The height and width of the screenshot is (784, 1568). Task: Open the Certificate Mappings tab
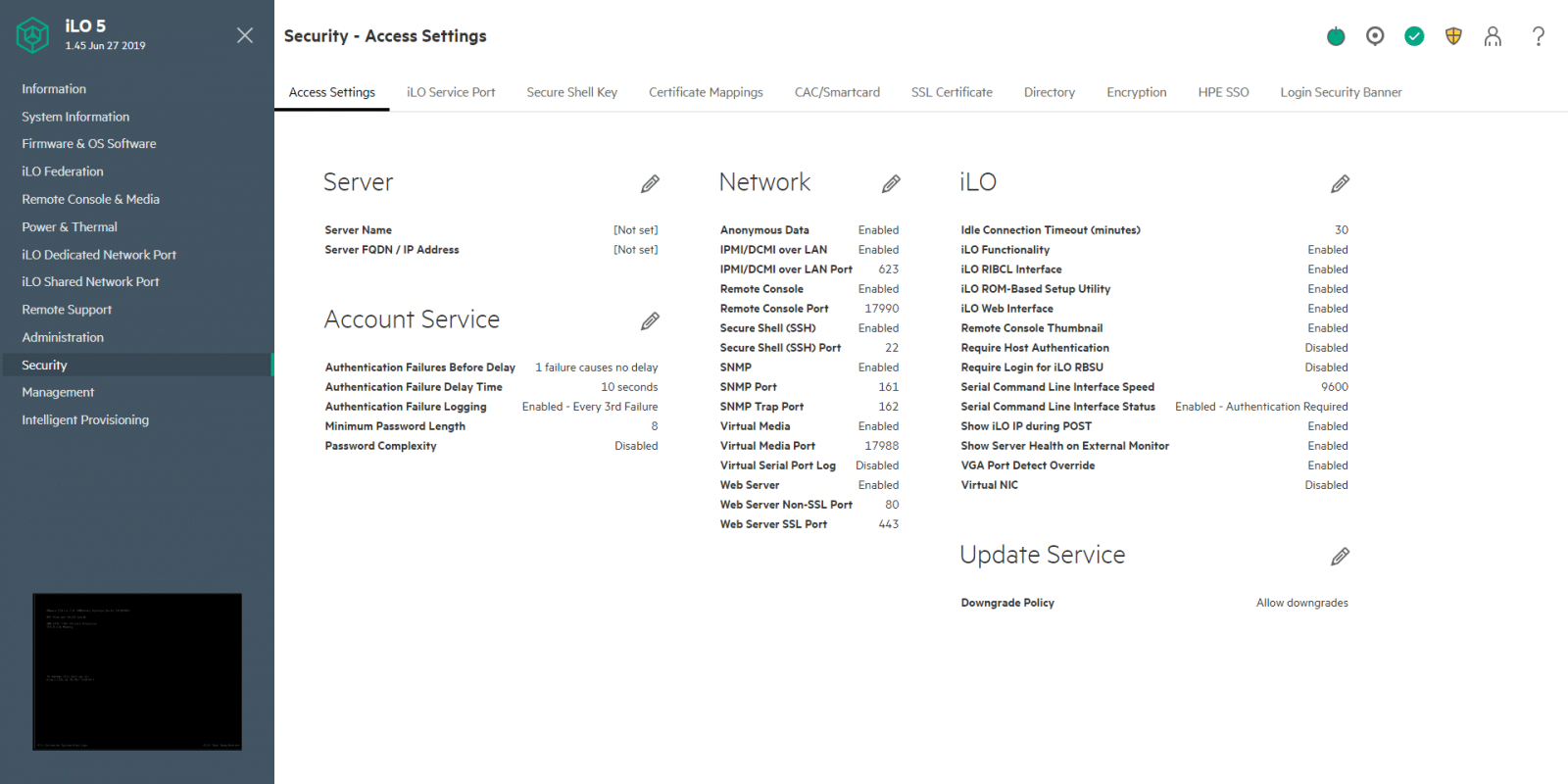pos(706,92)
